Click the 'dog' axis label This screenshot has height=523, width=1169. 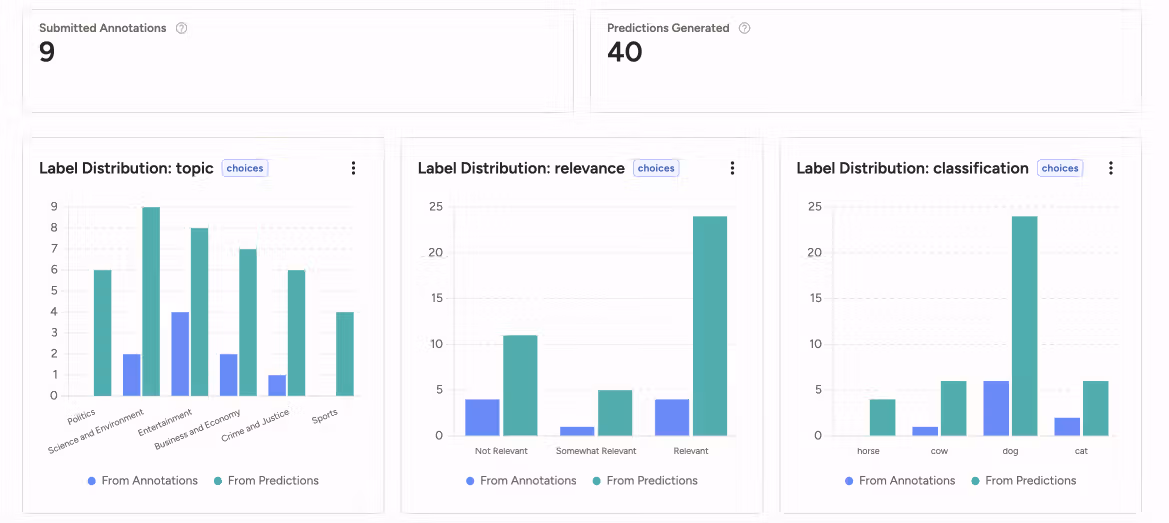[x=1011, y=451]
